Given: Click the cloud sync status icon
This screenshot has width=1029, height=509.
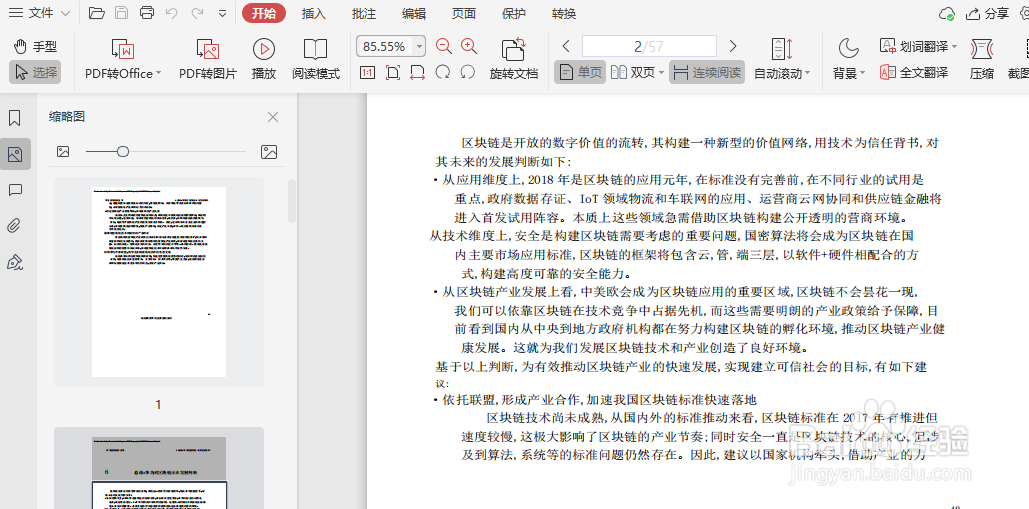Looking at the screenshot, I should point(946,14).
